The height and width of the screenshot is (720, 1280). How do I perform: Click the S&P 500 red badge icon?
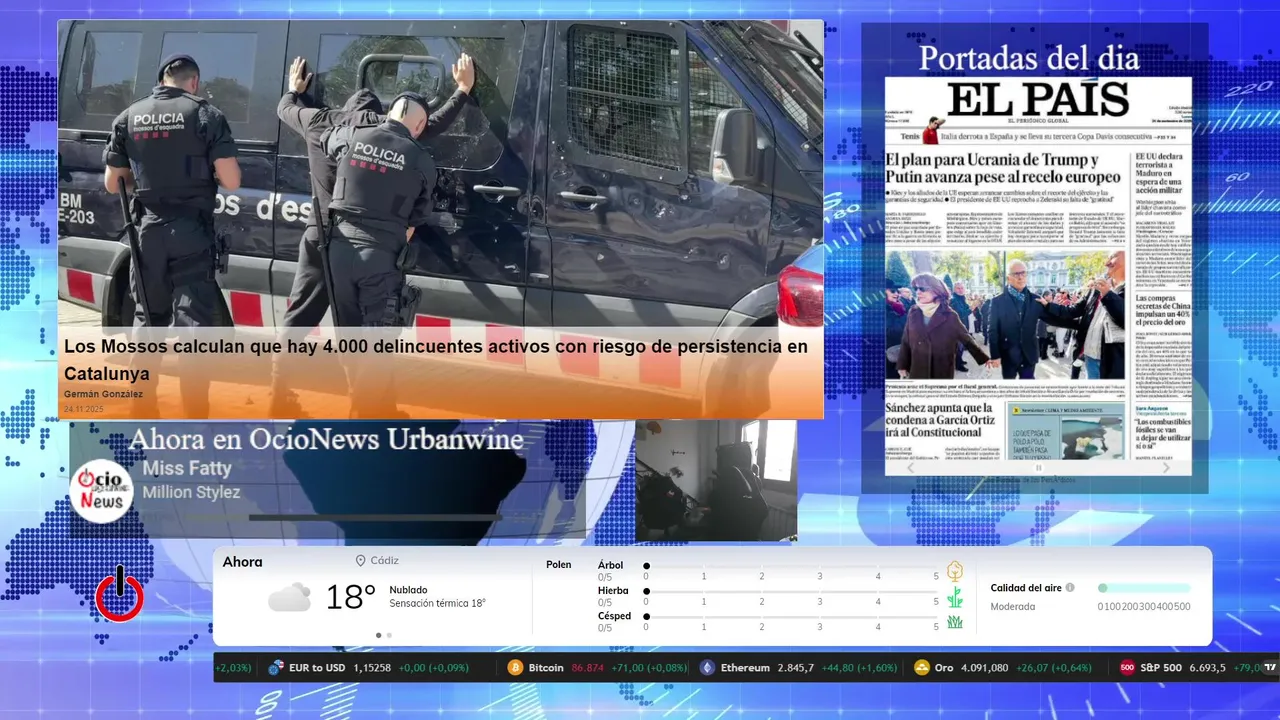click(x=1127, y=667)
